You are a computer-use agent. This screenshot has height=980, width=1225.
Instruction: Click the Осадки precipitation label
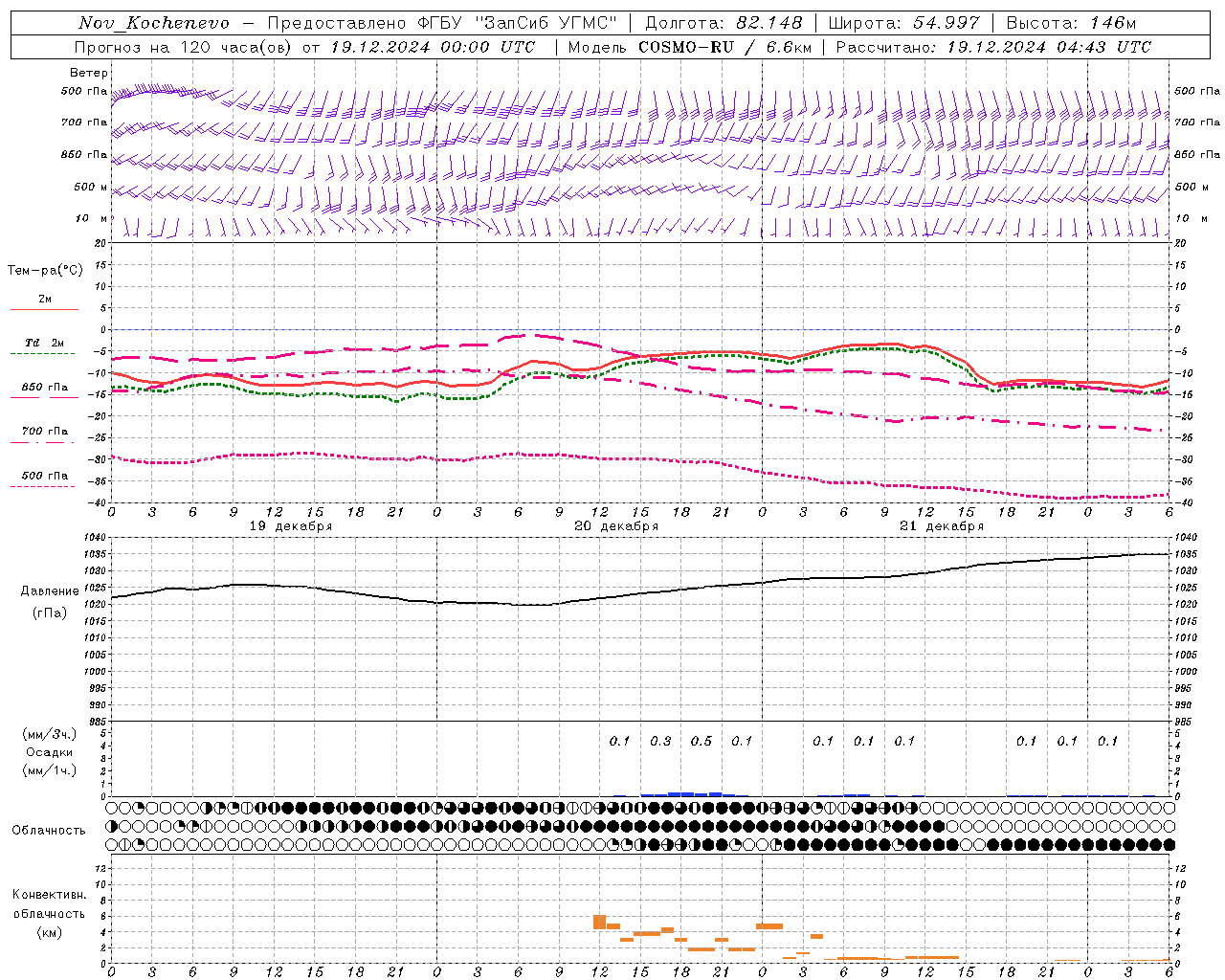click(49, 752)
